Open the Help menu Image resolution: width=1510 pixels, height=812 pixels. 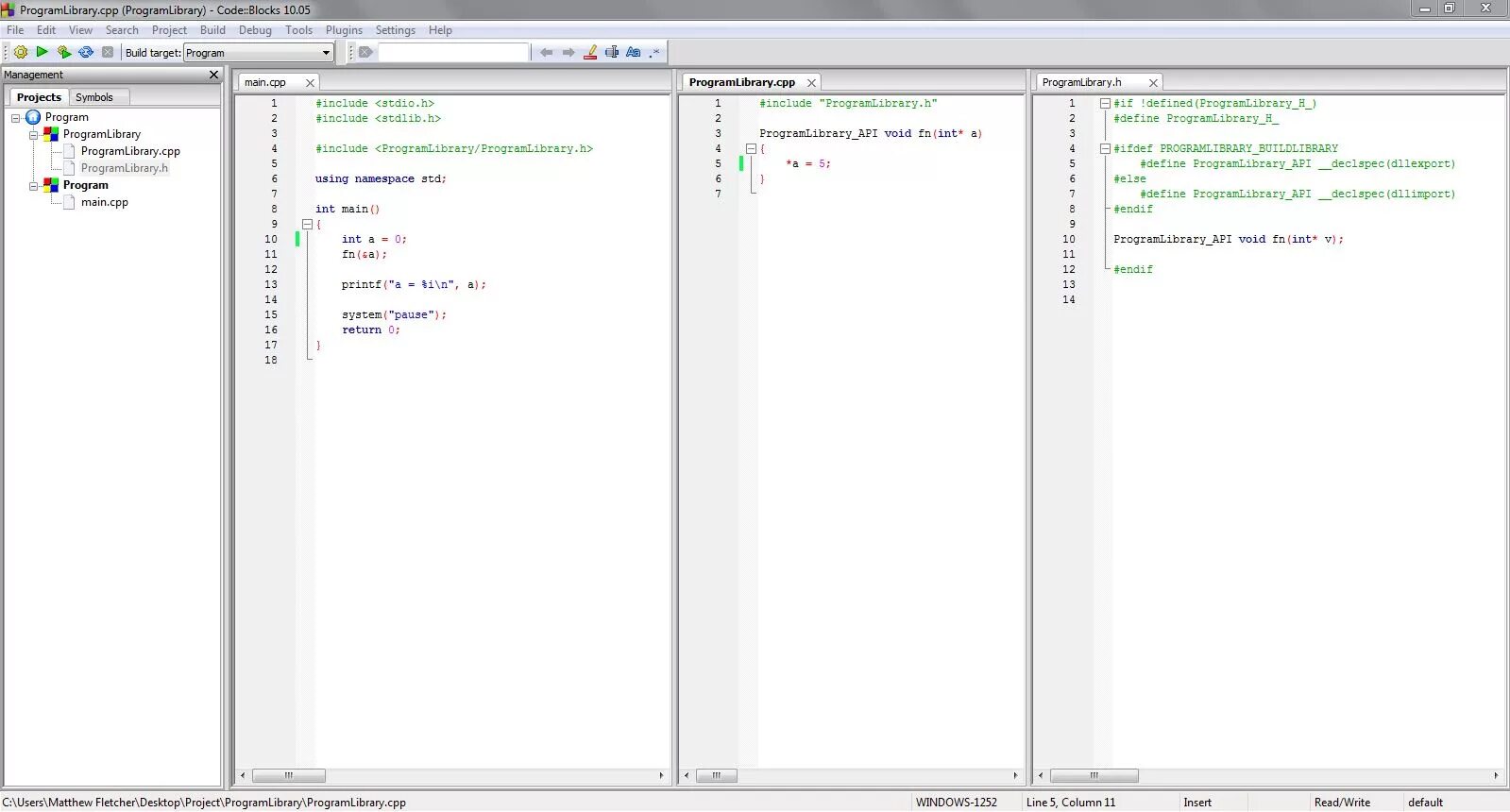pyautogui.click(x=440, y=30)
